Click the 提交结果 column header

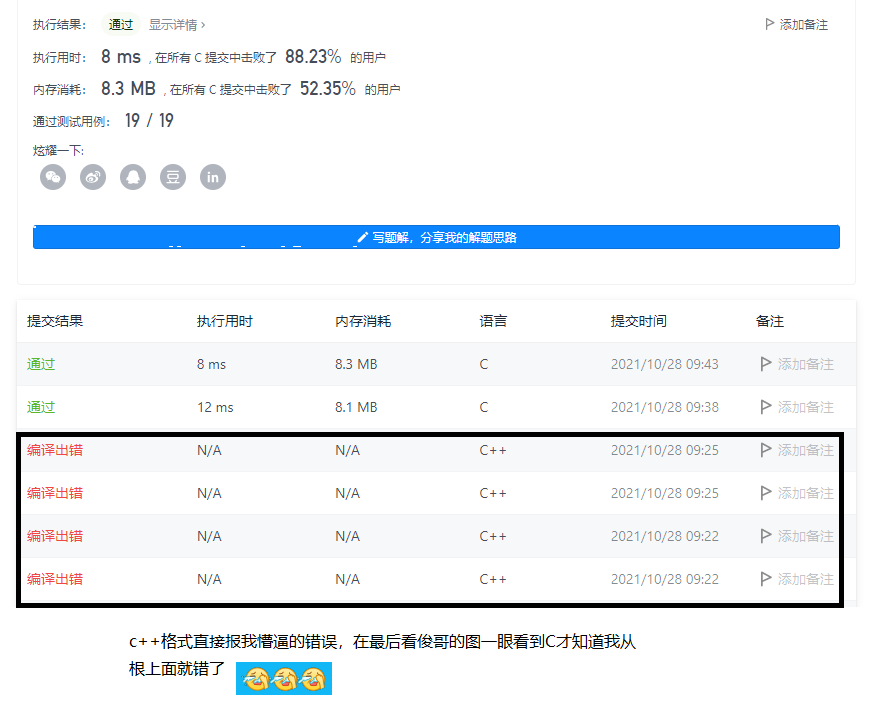click(x=55, y=321)
